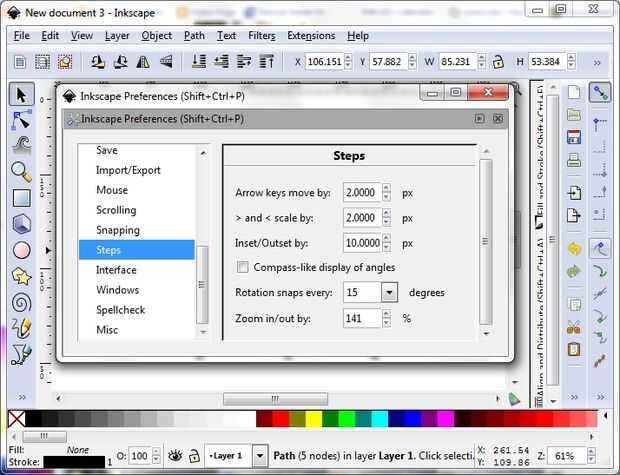Screen dimensions: 620x475
Task: Select the Zoom magnifier tool
Action: (21, 172)
